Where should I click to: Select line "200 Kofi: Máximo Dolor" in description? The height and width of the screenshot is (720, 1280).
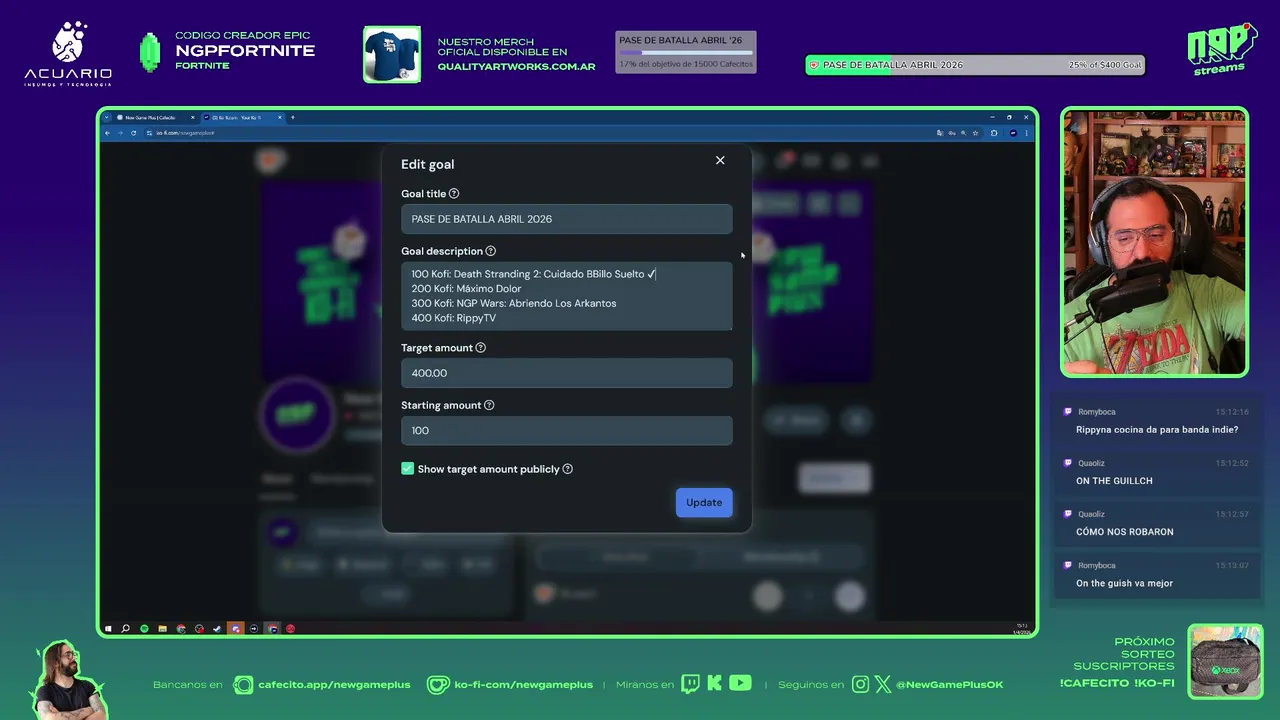pyautogui.click(x=466, y=289)
